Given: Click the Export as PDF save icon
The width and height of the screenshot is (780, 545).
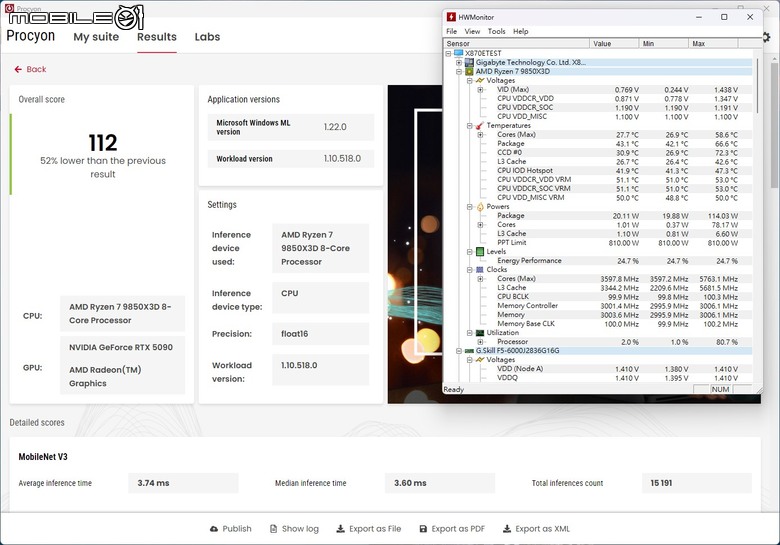Looking at the screenshot, I should click(423, 529).
